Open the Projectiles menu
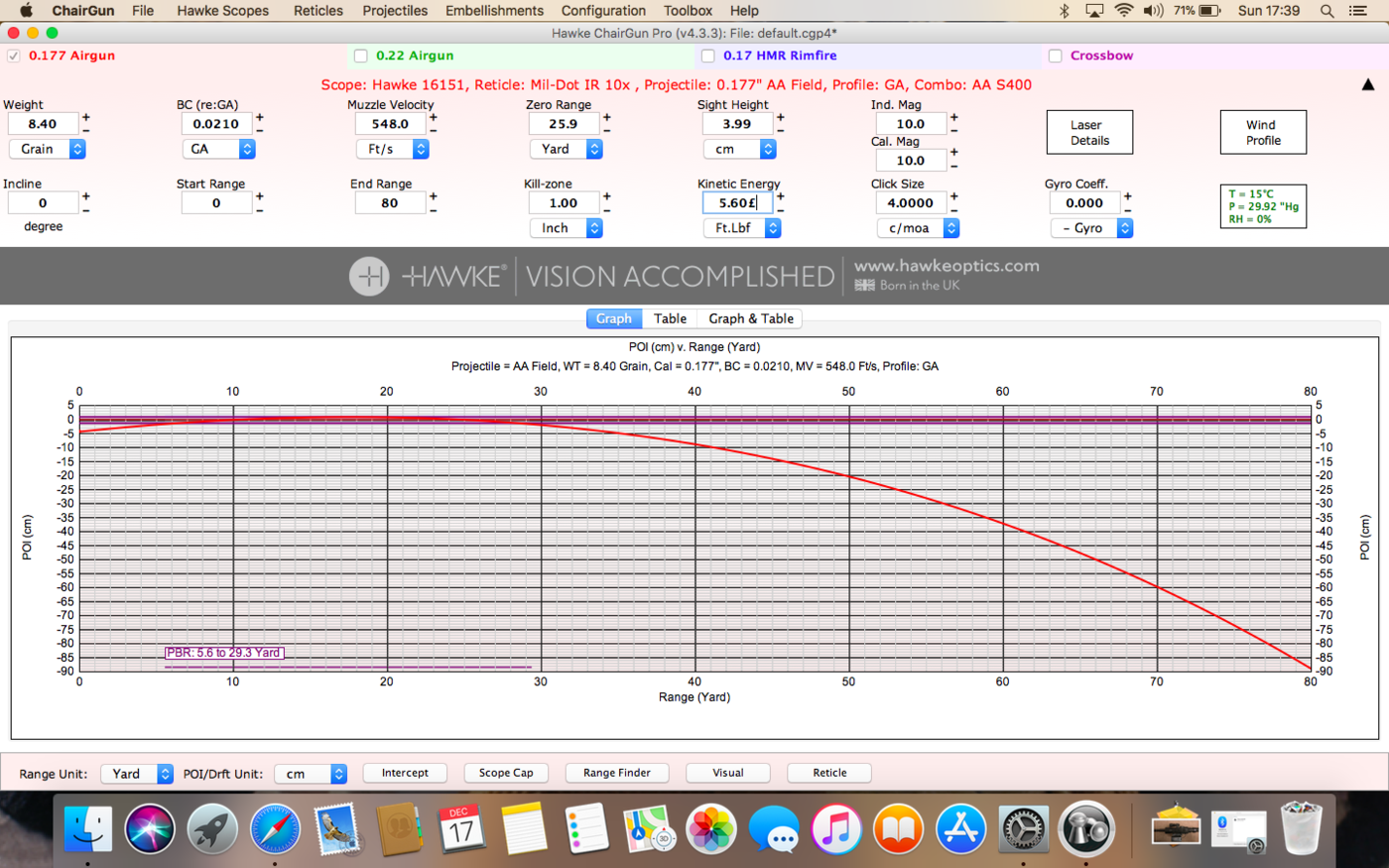 (395, 11)
